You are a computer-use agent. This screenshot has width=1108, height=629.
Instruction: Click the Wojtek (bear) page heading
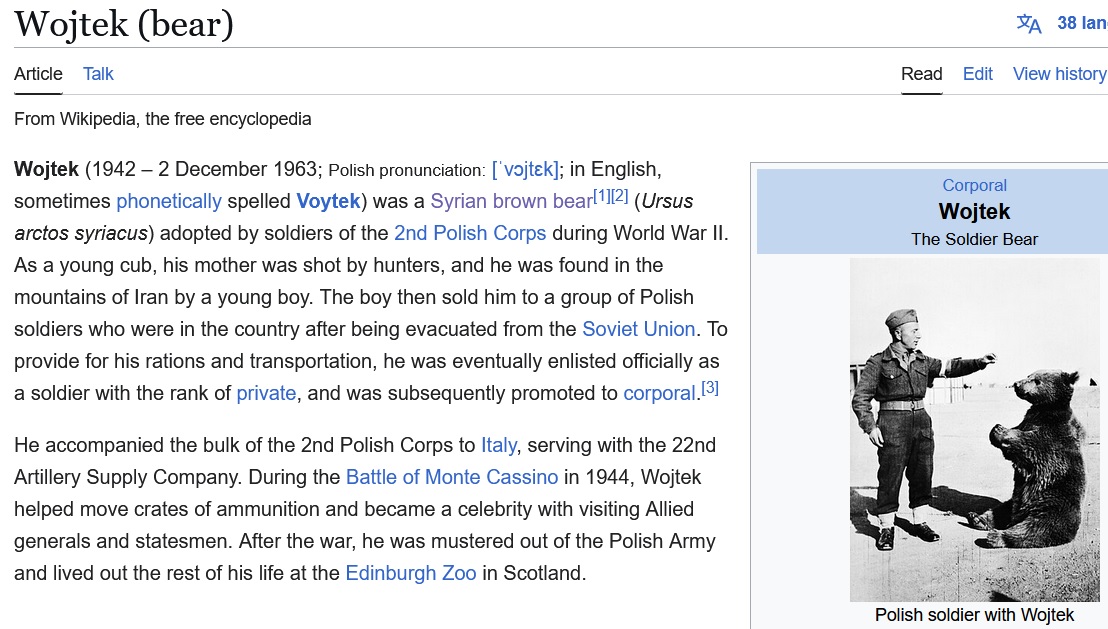[124, 24]
